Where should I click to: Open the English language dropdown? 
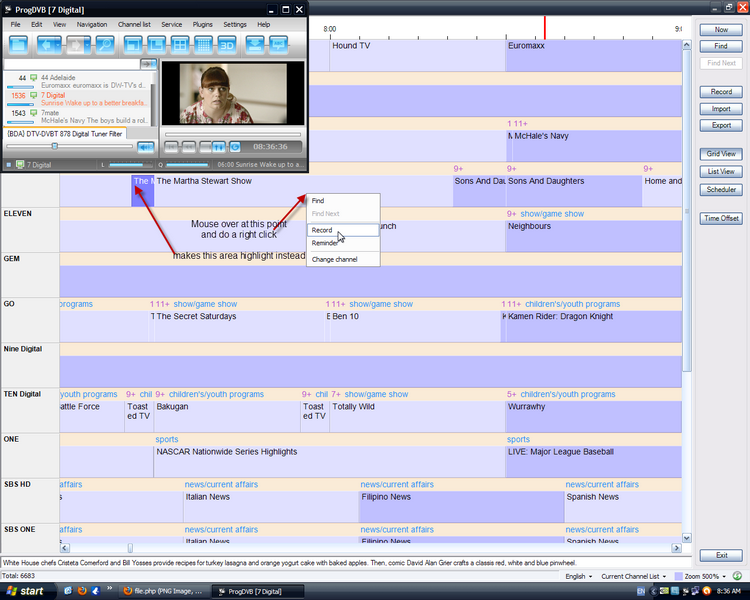point(578,576)
